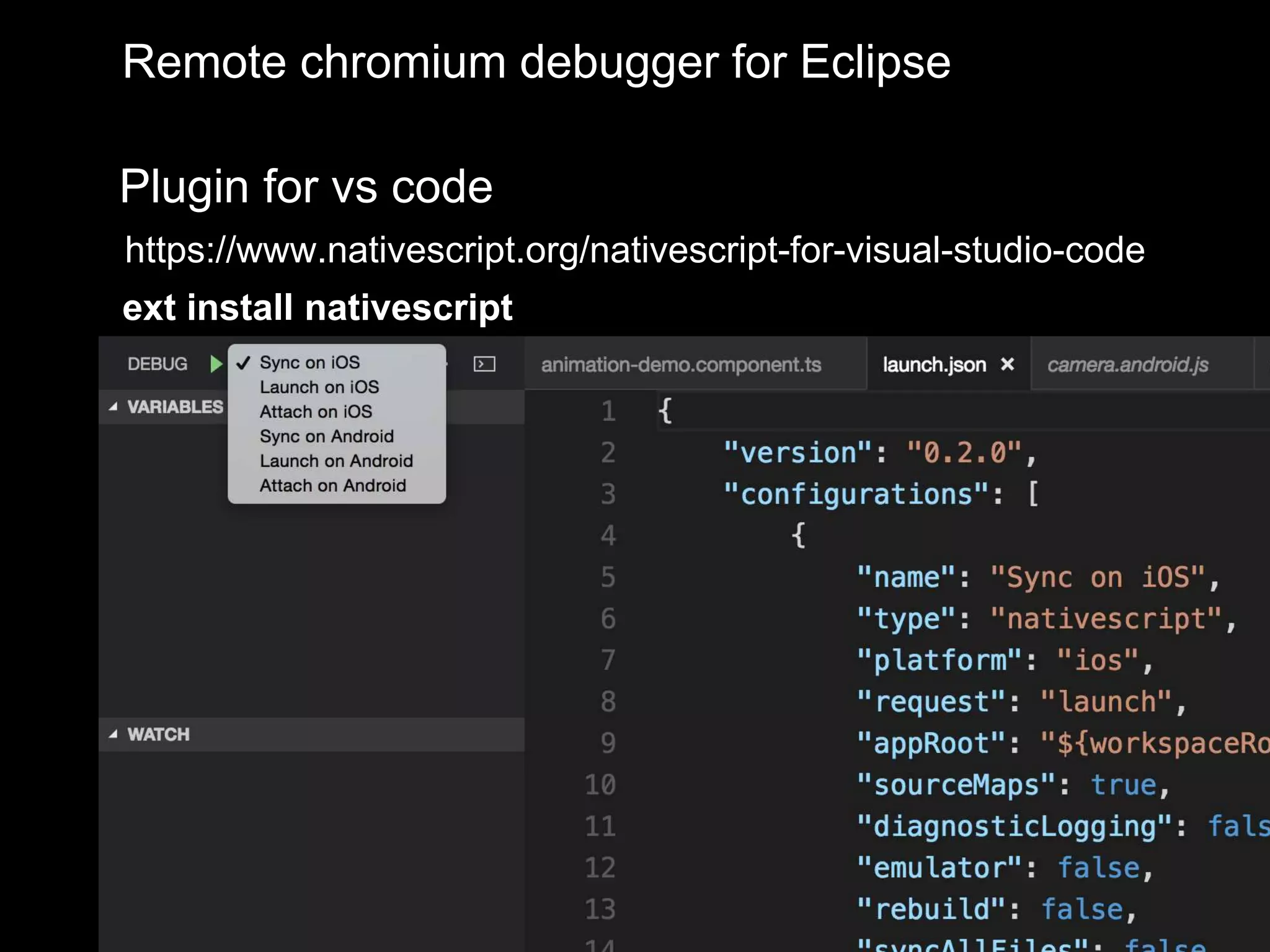Pick Attach on Android option

[x=333, y=486]
